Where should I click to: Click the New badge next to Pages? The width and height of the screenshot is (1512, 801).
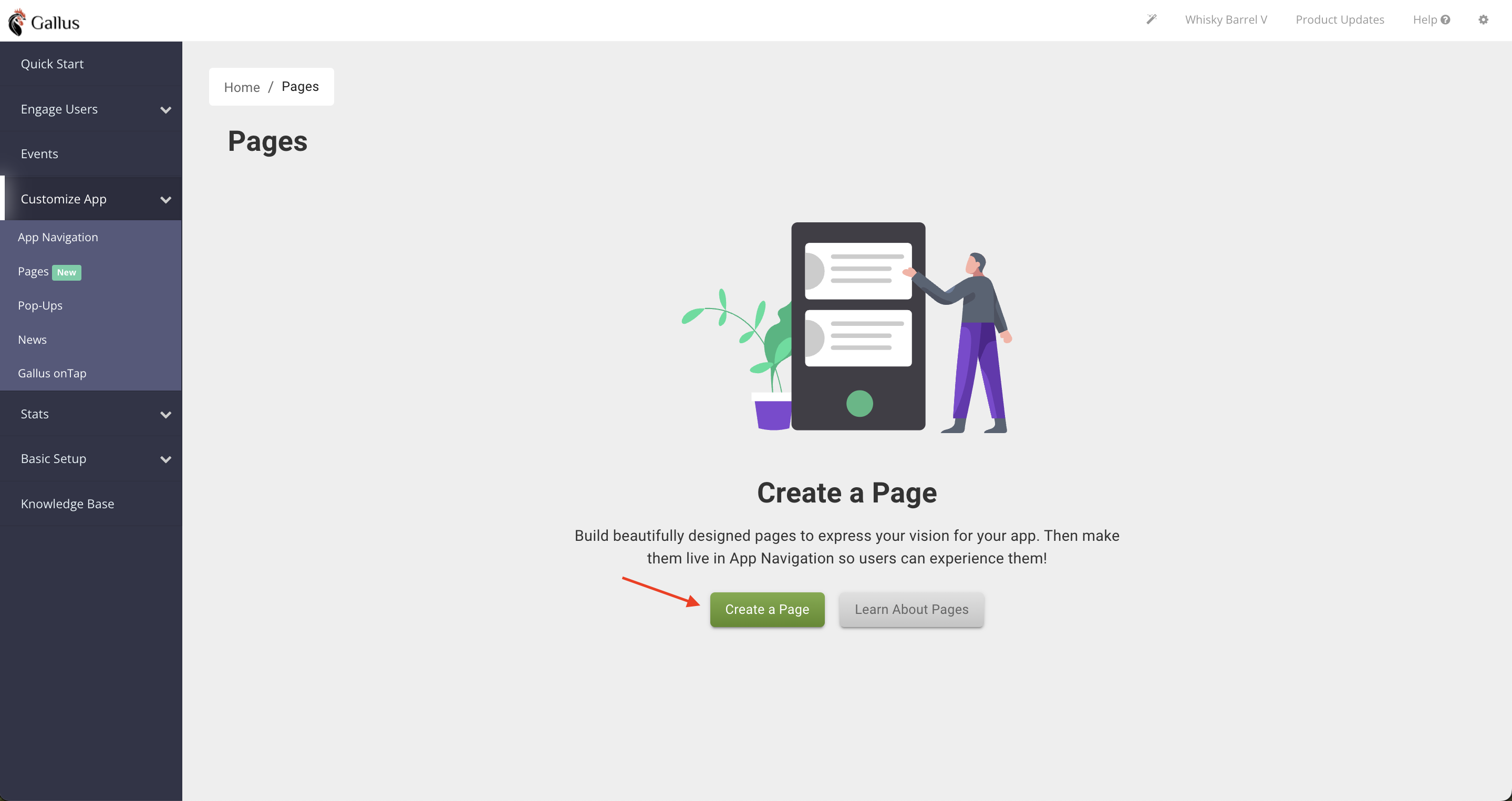point(66,272)
